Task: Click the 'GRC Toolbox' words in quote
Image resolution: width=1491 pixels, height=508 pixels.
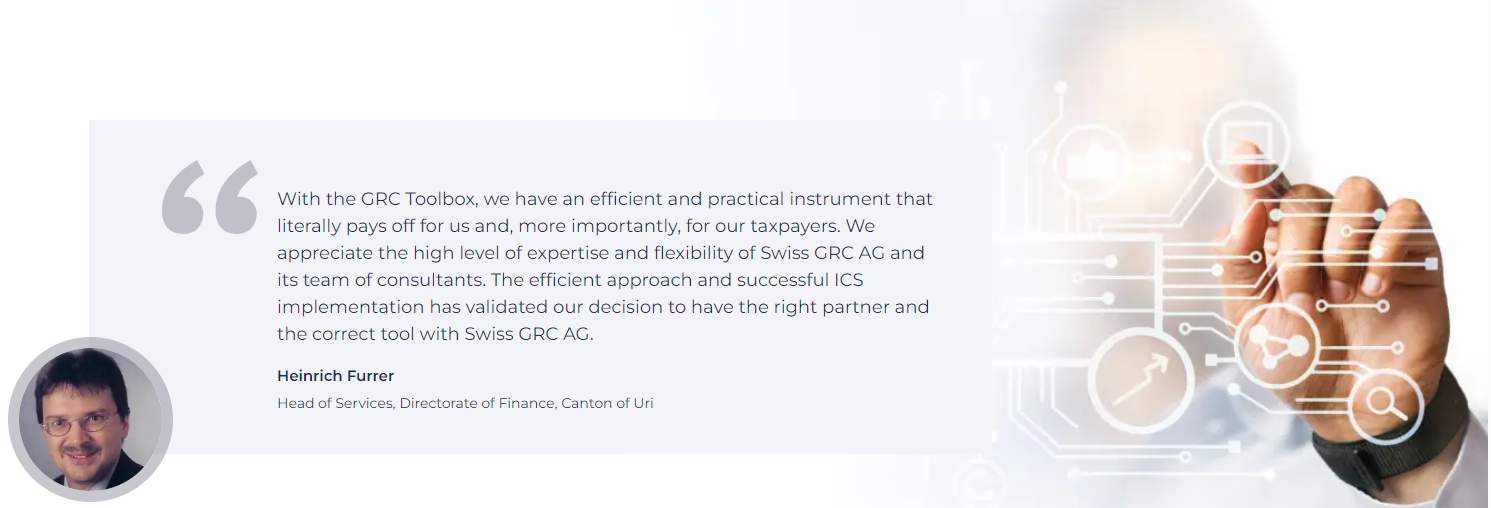Action: (420, 199)
